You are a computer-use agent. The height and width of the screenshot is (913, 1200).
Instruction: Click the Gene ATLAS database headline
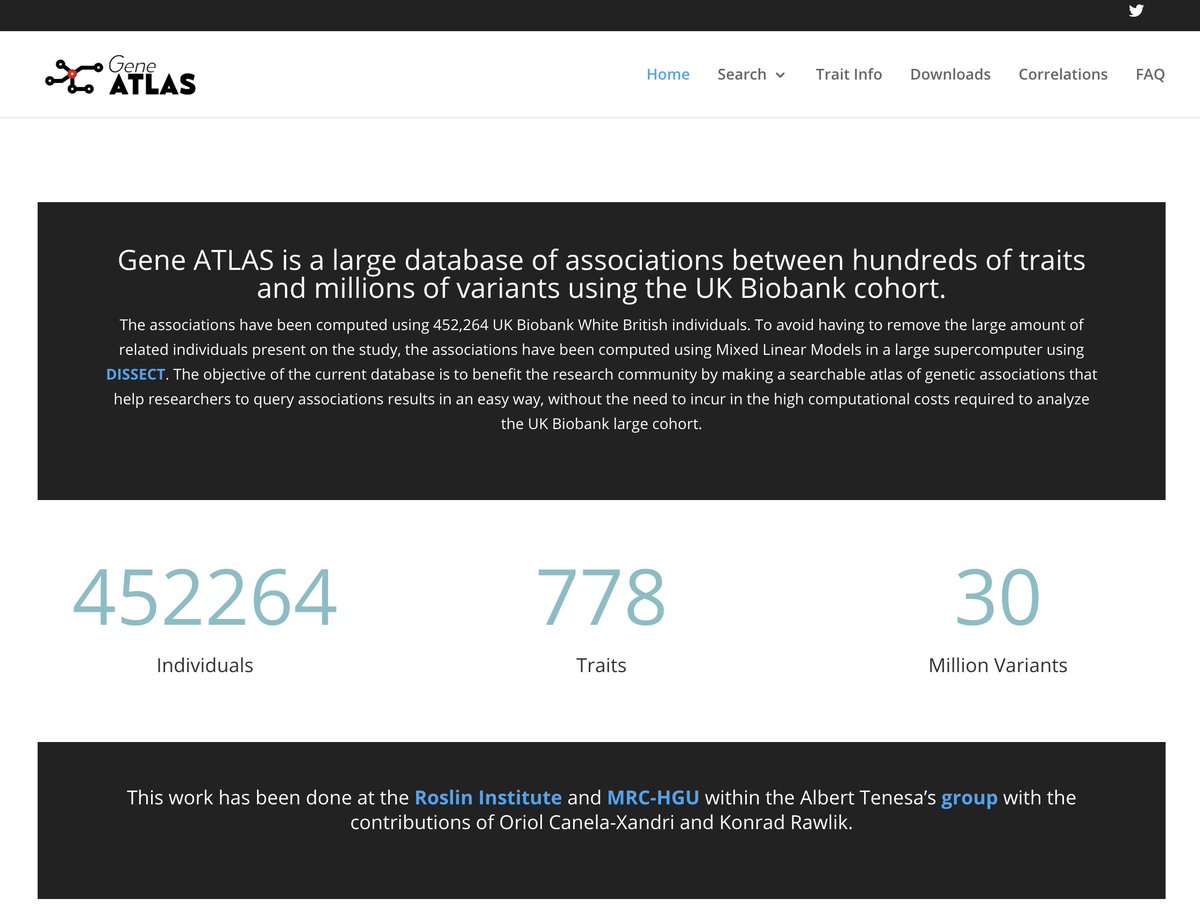click(x=601, y=274)
